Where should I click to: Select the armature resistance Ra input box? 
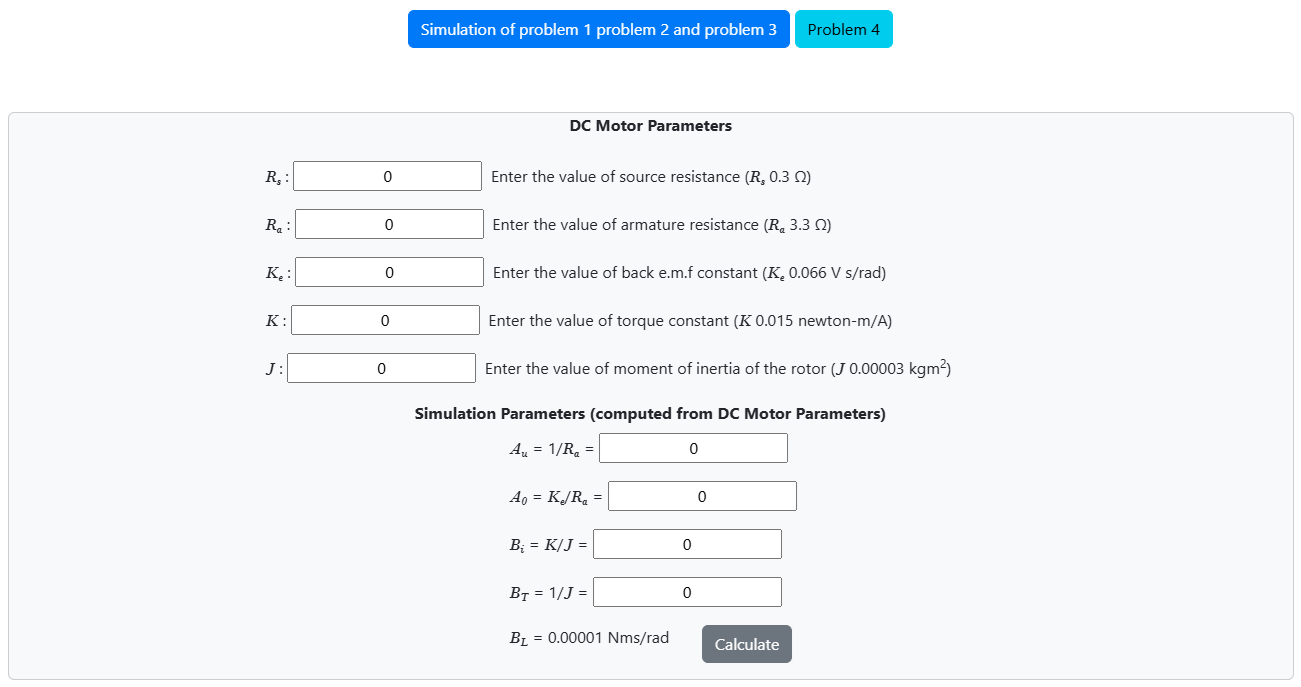click(x=389, y=225)
